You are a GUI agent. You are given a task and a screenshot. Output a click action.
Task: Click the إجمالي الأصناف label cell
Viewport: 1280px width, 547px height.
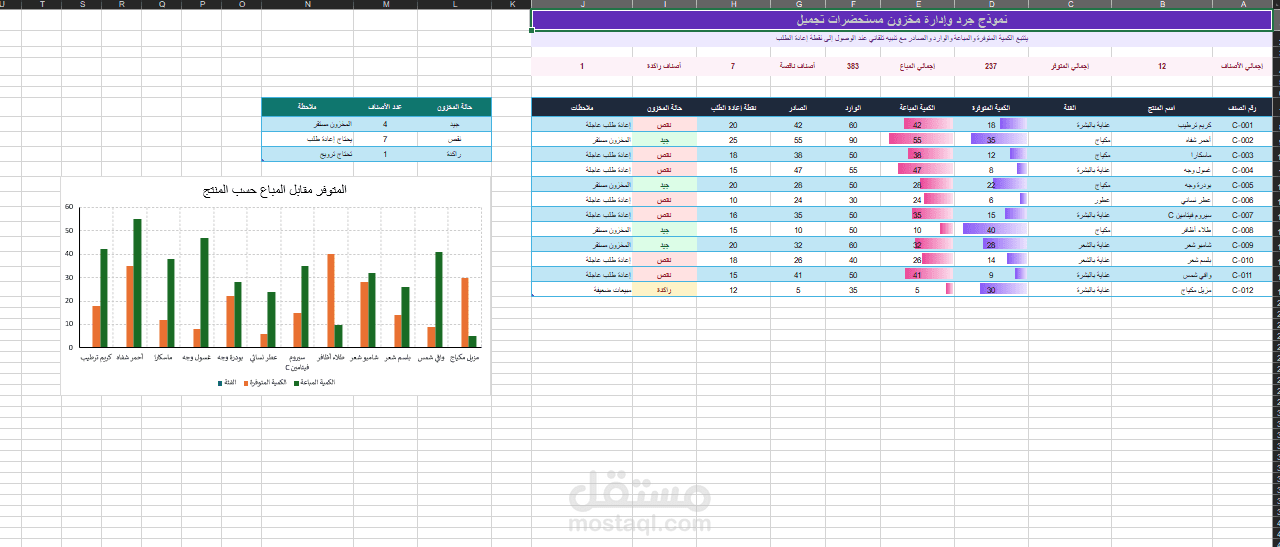1243,66
